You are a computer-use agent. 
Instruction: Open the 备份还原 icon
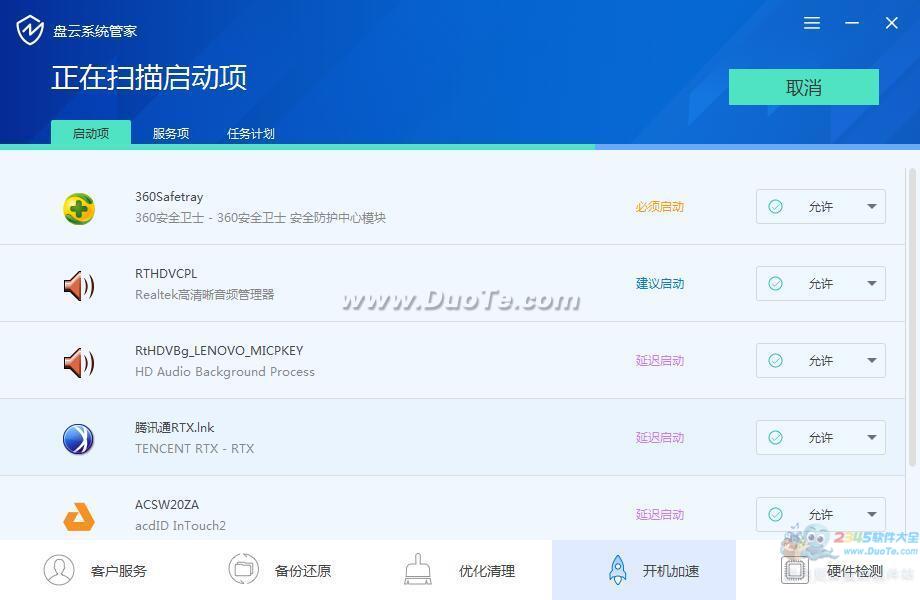coord(243,570)
